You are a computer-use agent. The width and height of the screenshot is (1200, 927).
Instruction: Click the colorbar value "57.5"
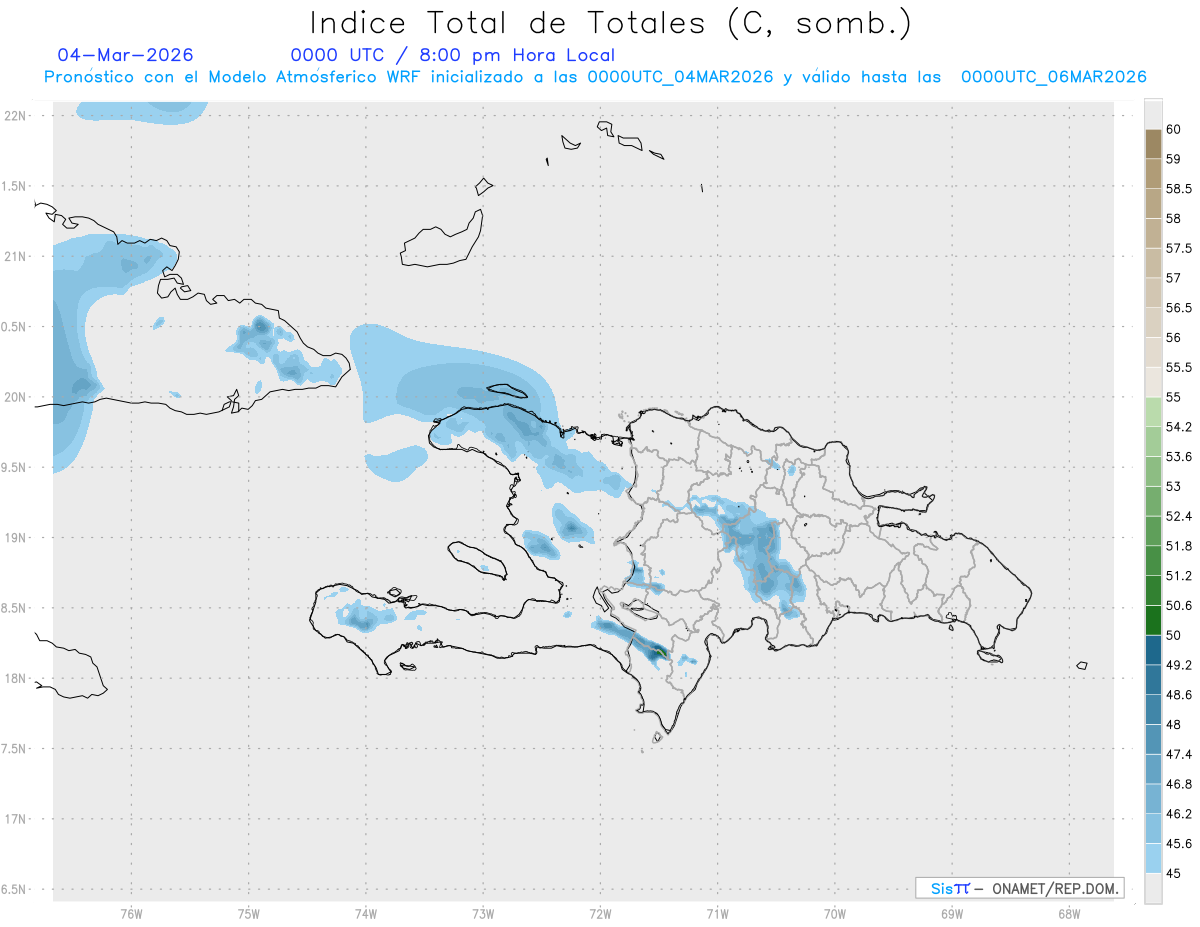[1178, 248]
